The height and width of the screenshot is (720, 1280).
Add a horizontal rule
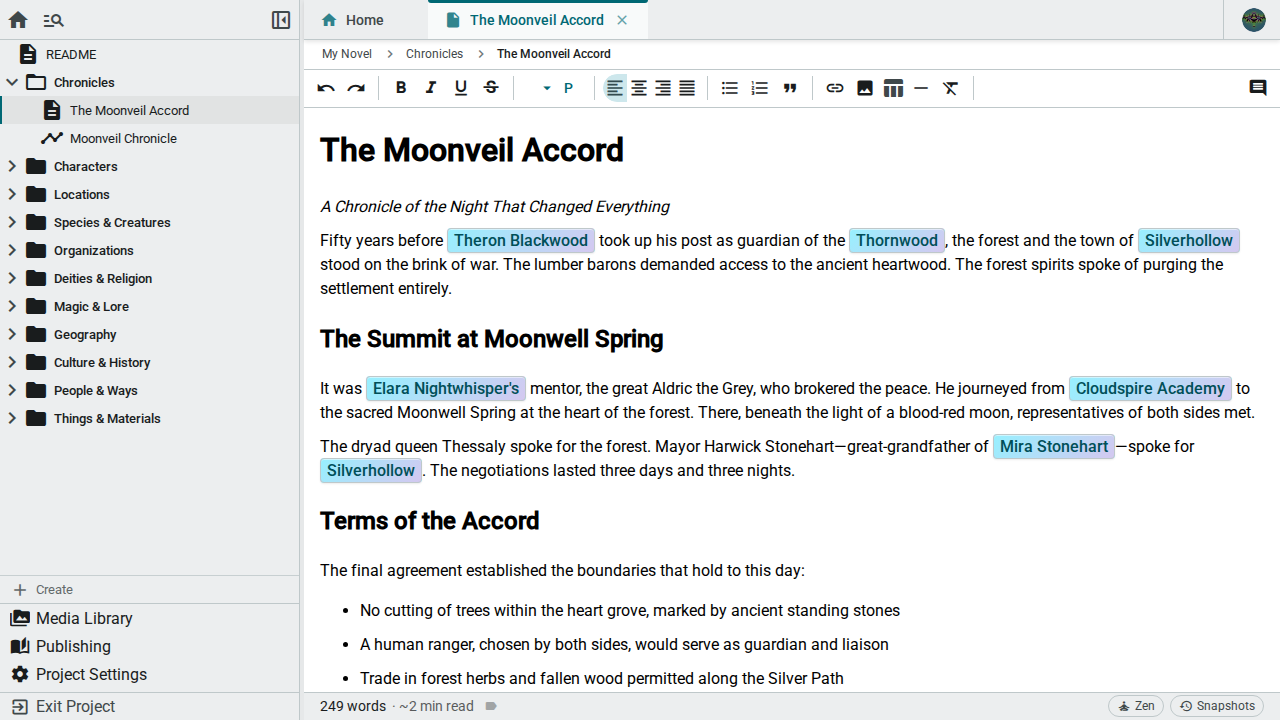click(x=921, y=88)
